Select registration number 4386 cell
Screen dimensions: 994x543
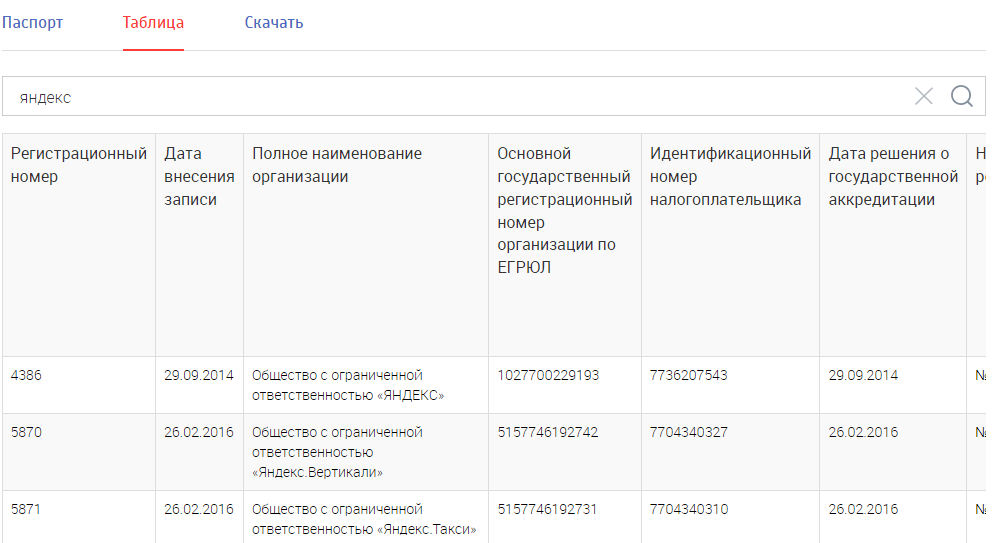coord(79,385)
